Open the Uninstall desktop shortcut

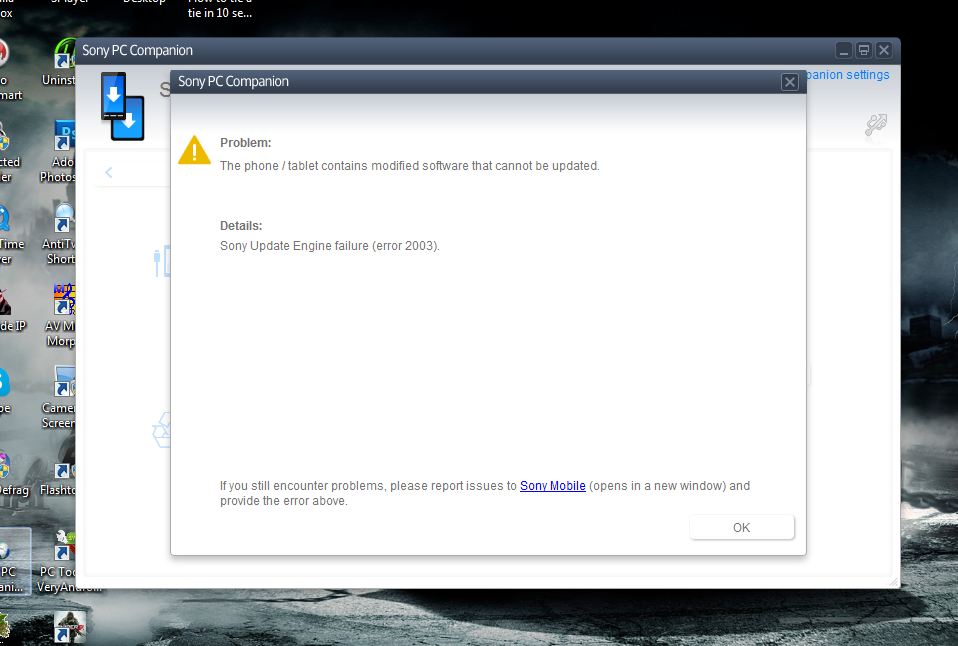pos(60,62)
